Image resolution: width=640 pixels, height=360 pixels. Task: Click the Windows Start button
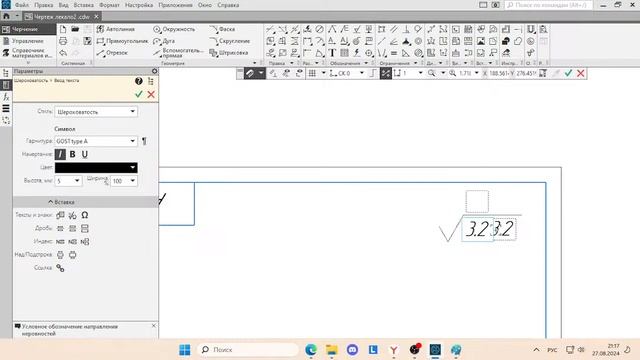[184, 350]
